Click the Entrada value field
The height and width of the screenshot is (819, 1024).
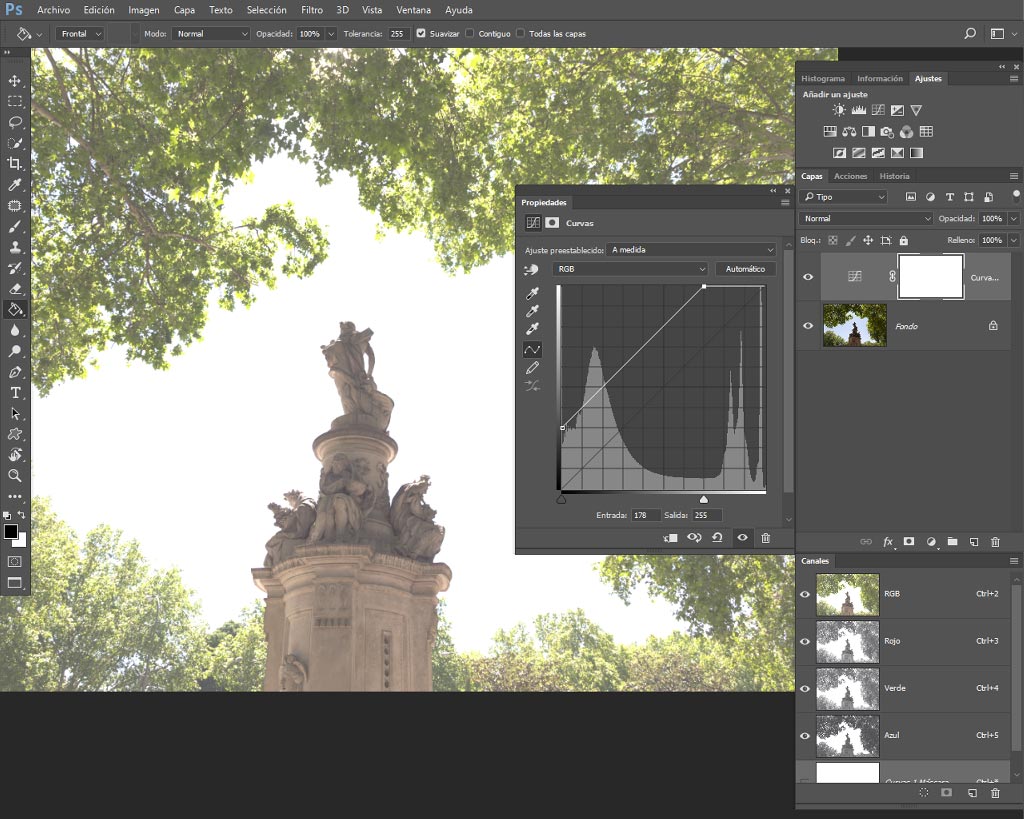point(645,515)
